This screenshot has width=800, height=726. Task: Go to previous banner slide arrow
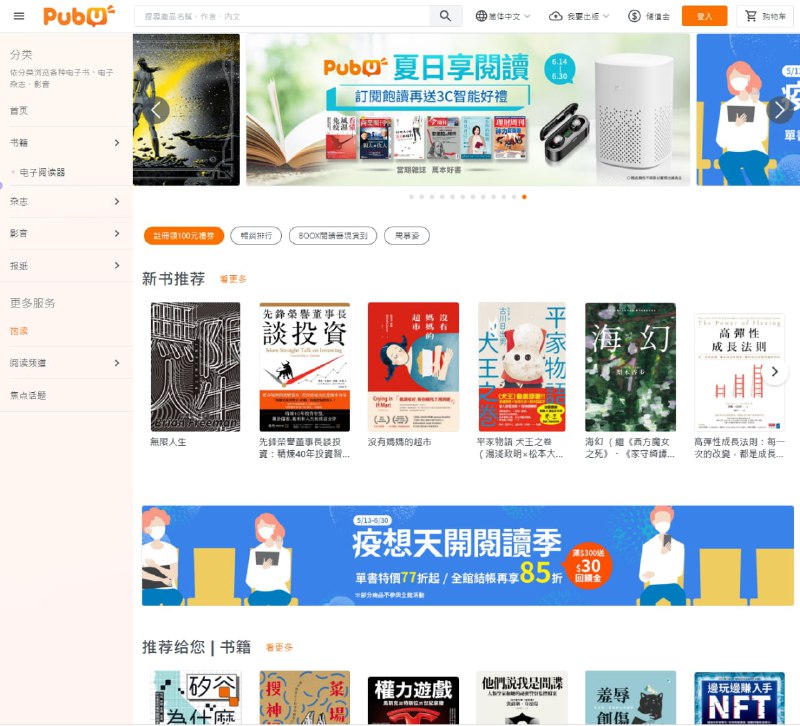158,110
